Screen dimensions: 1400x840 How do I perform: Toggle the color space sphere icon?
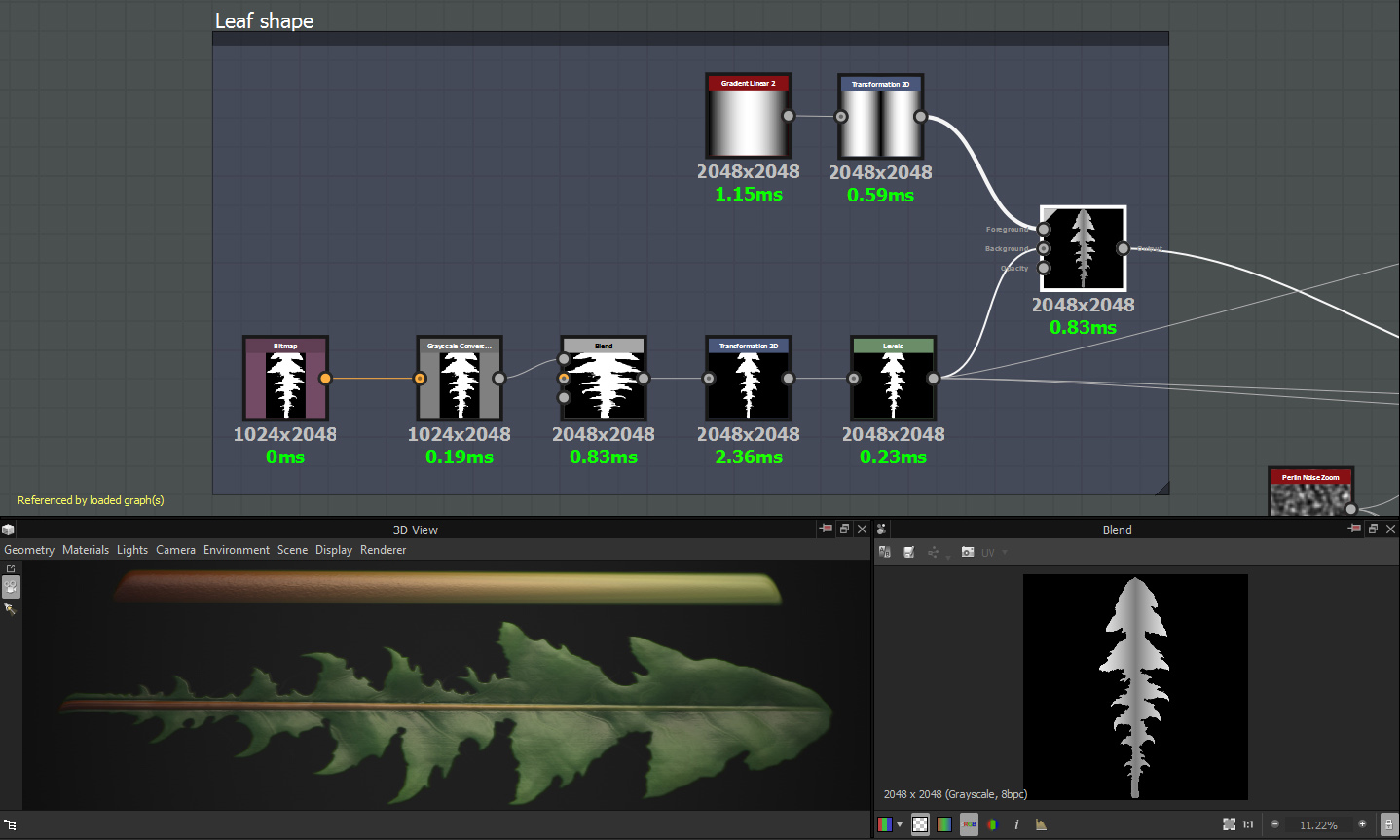point(992,824)
